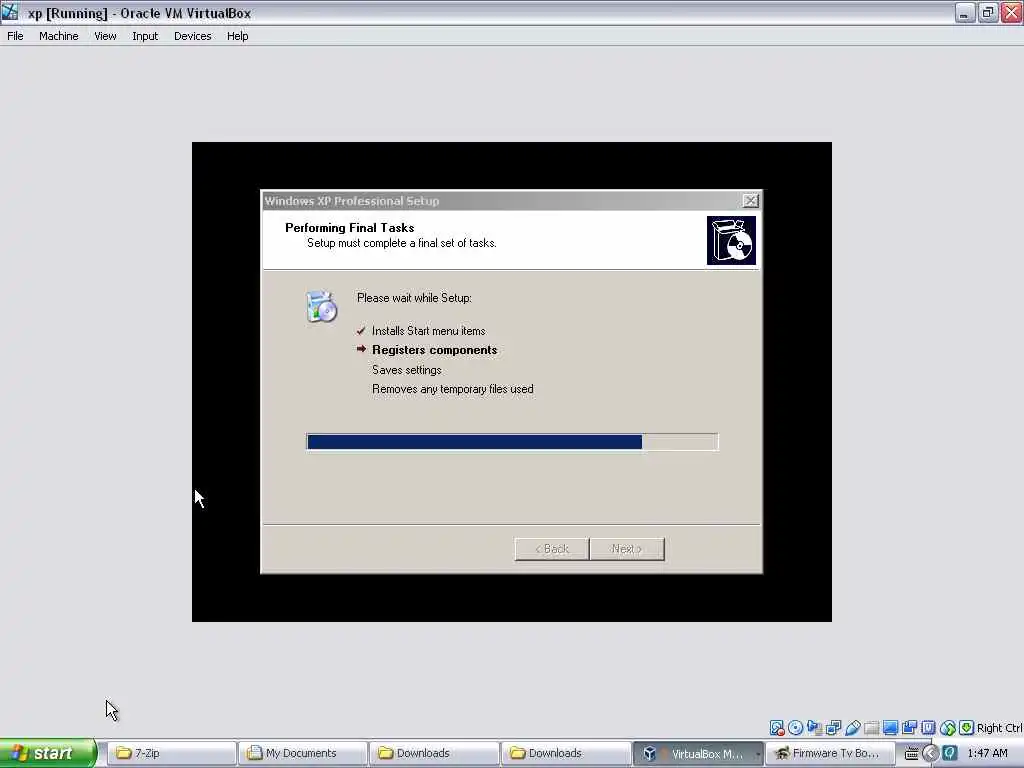Click 'Setup must complete a final set of tasks.' text
The height and width of the screenshot is (768, 1024).
(402, 243)
